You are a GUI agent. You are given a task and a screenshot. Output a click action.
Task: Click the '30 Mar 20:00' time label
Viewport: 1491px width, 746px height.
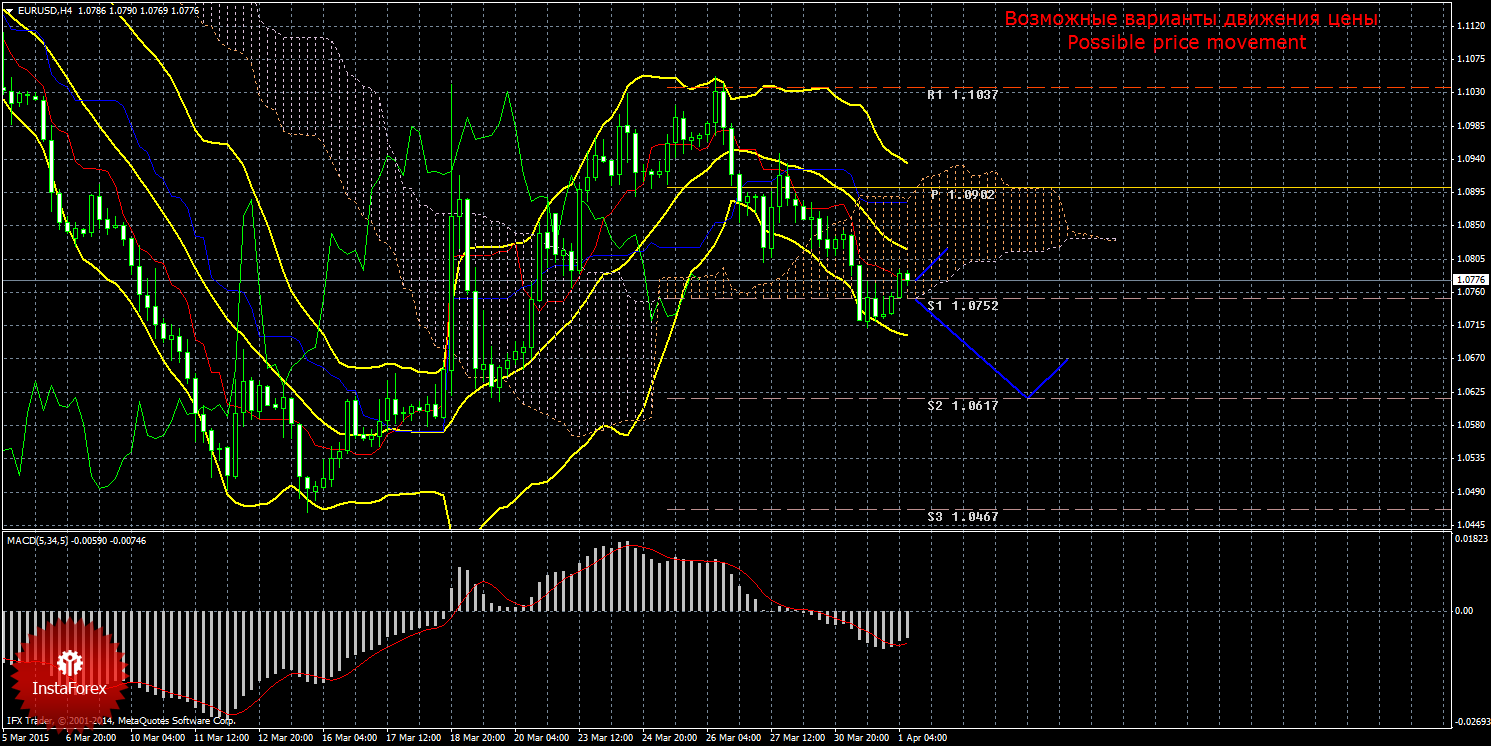click(x=862, y=738)
